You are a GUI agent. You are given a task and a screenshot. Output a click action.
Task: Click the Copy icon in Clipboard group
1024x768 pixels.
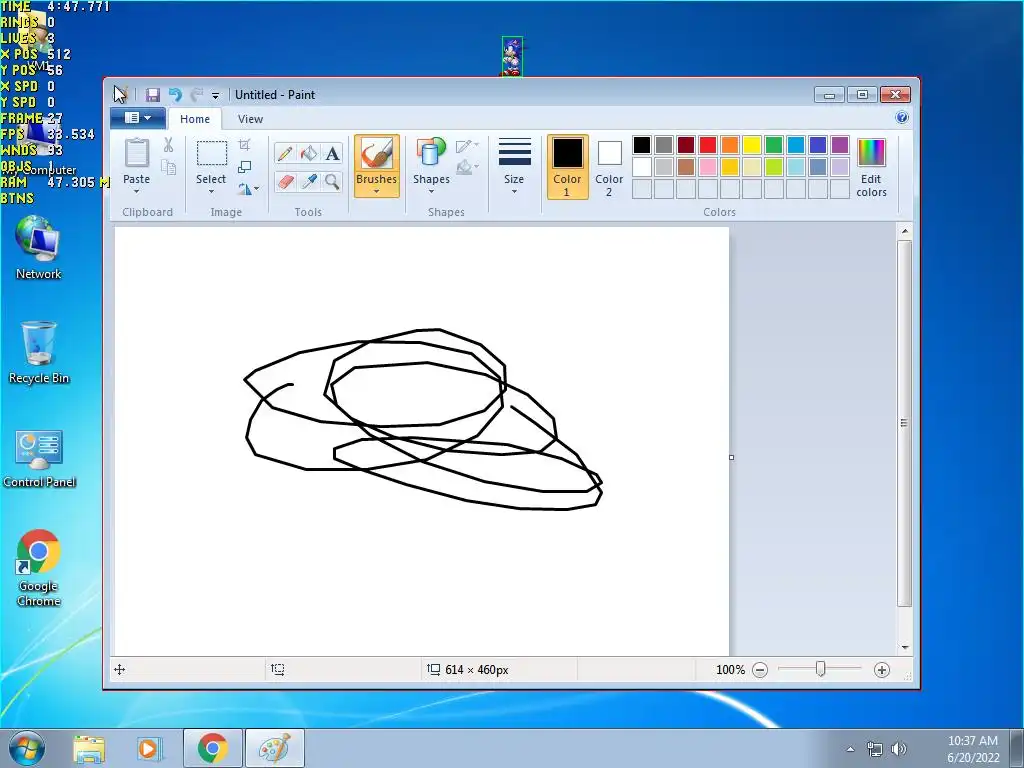tap(168, 168)
